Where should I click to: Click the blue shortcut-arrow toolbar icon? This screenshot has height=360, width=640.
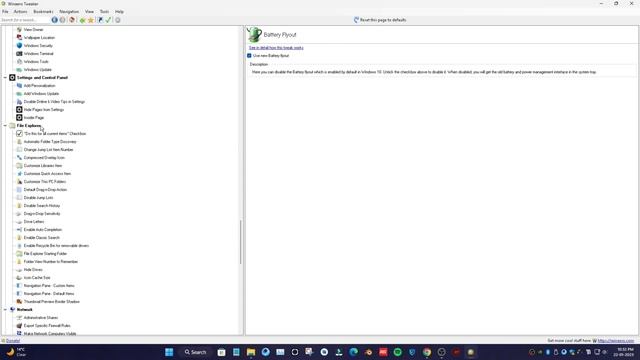(100, 20)
